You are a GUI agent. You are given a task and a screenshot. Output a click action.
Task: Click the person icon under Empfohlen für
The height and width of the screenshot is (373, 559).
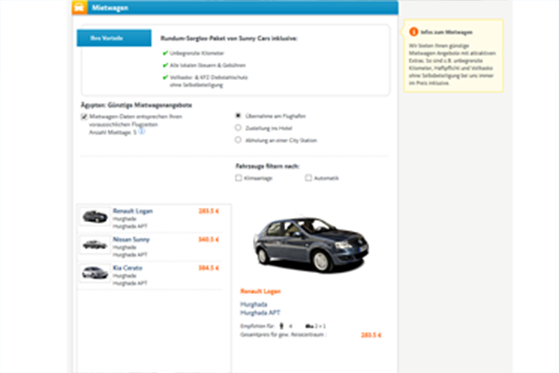[x=281, y=326]
